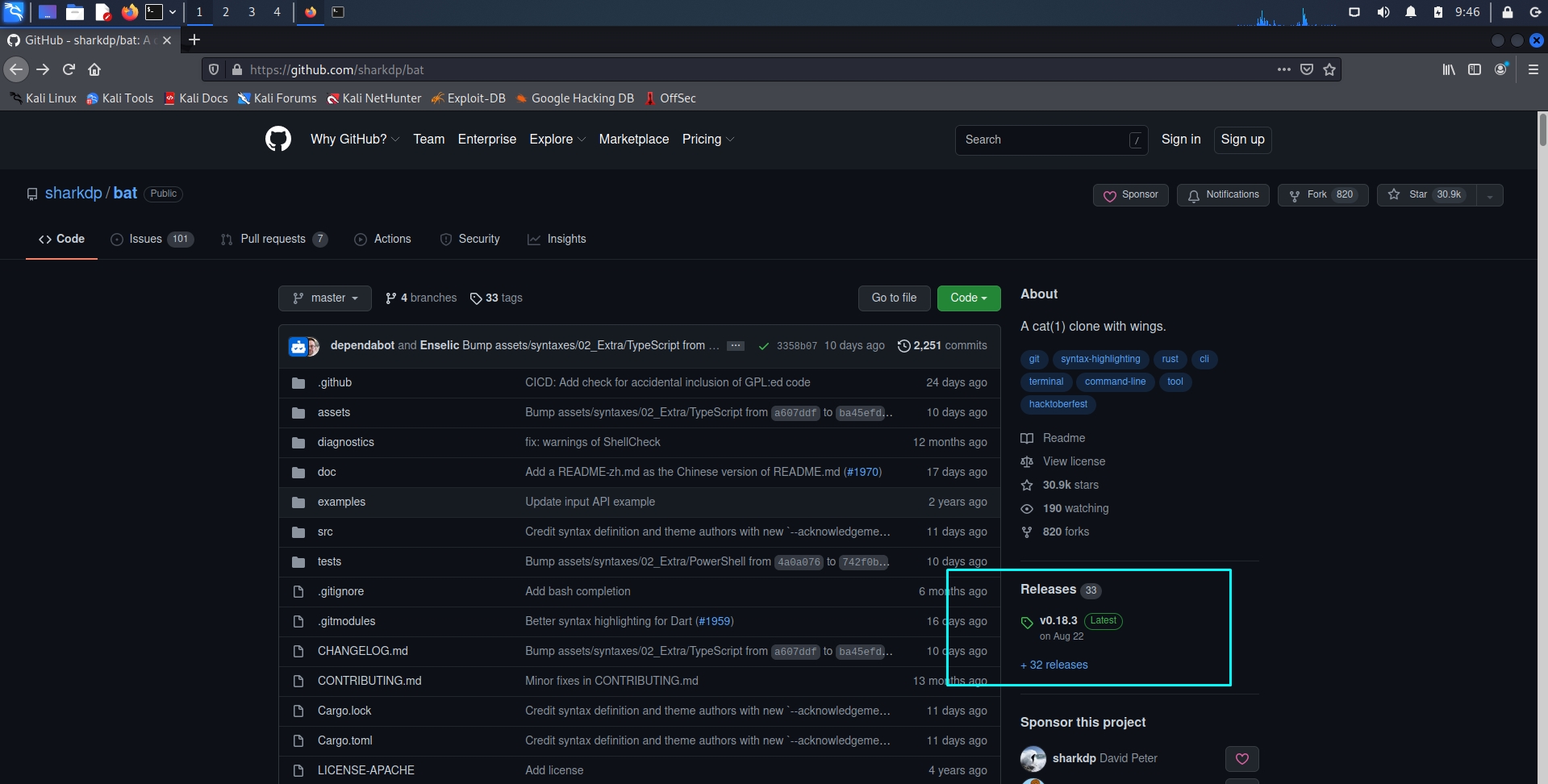
Task: Open the master branch dropdown
Action: click(325, 298)
